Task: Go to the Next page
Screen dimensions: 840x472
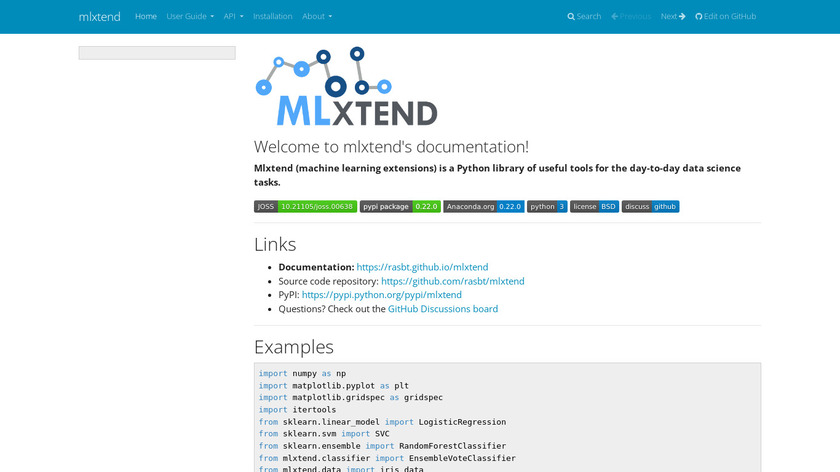Action: tap(673, 17)
